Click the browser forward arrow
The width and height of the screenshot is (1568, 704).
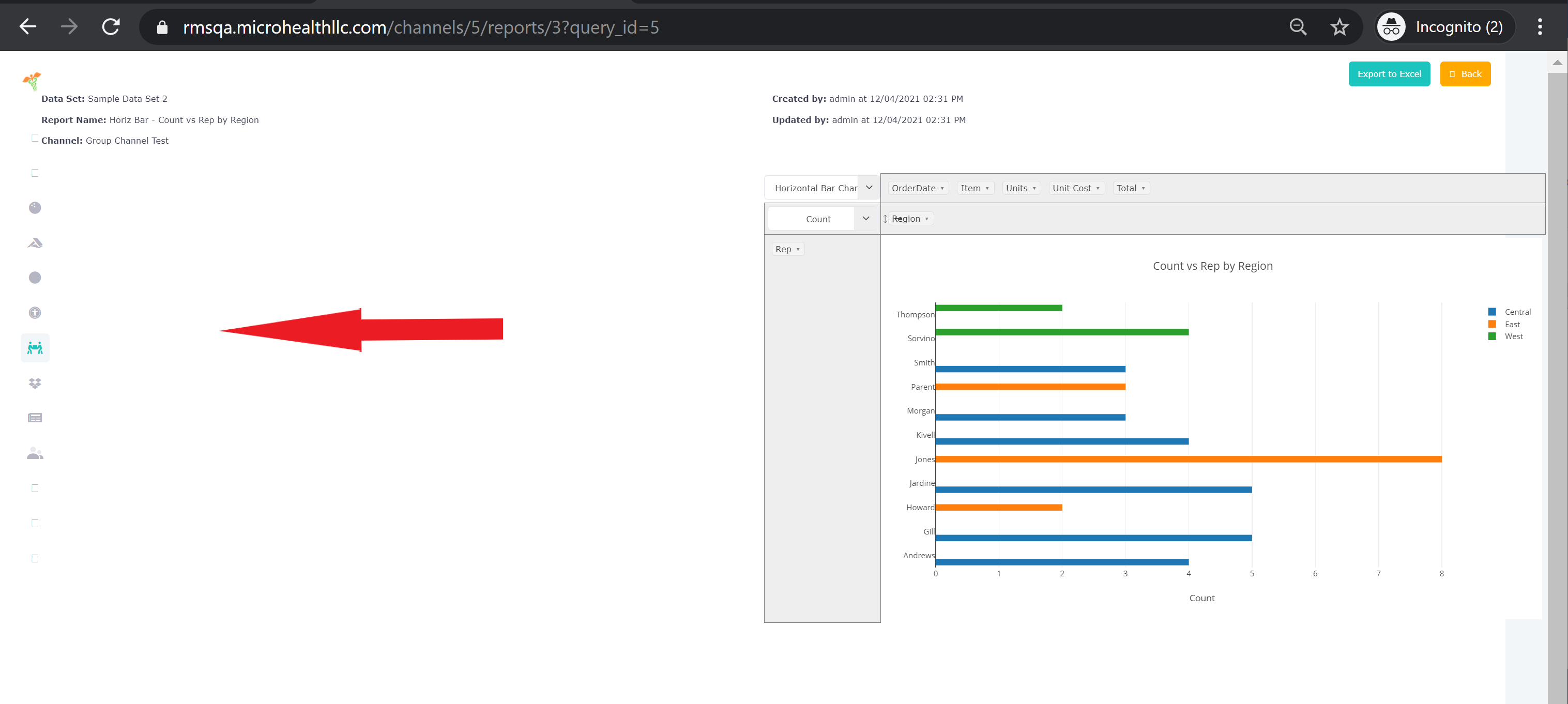point(69,26)
